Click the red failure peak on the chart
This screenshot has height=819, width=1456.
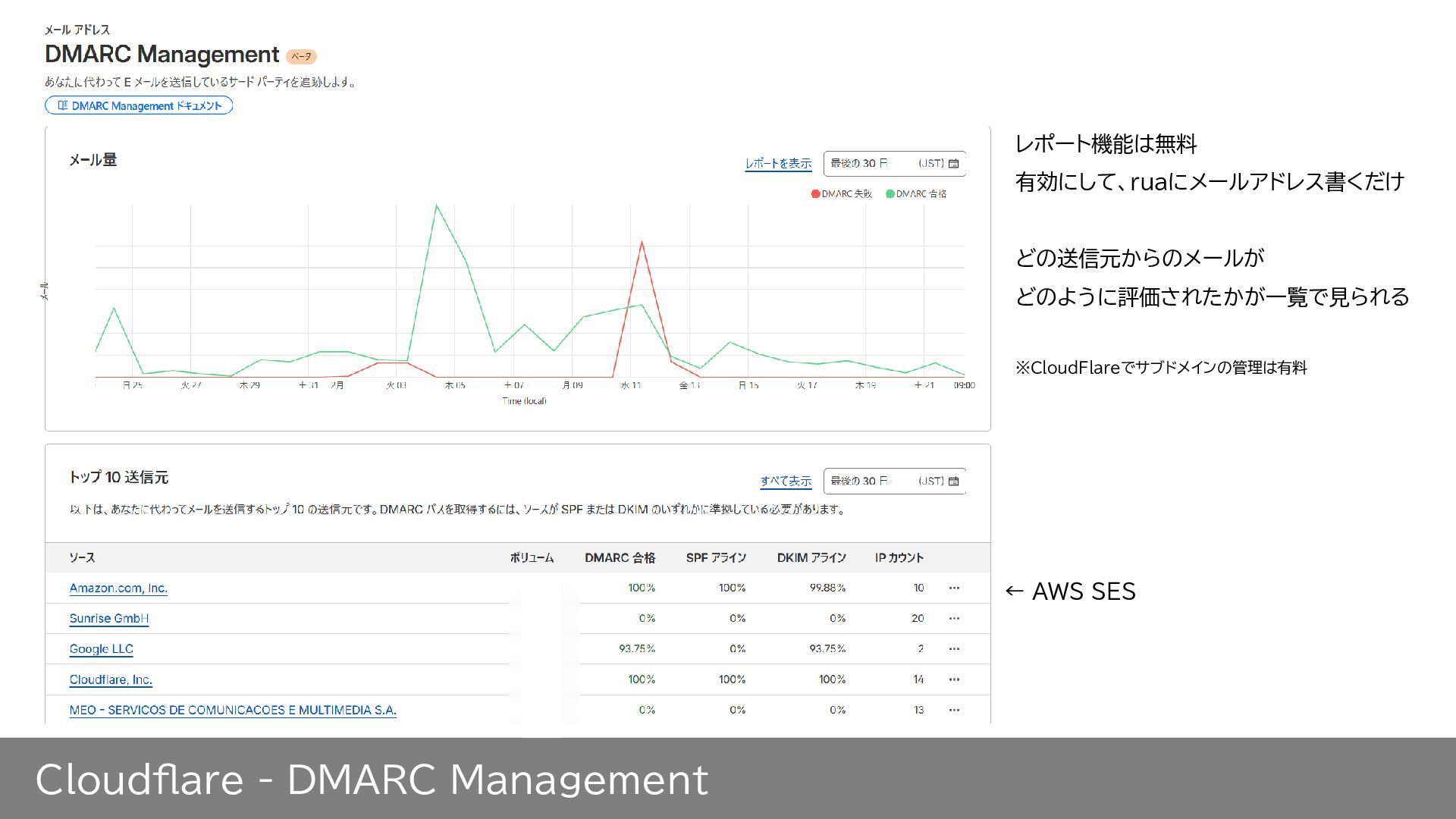pos(642,243)
